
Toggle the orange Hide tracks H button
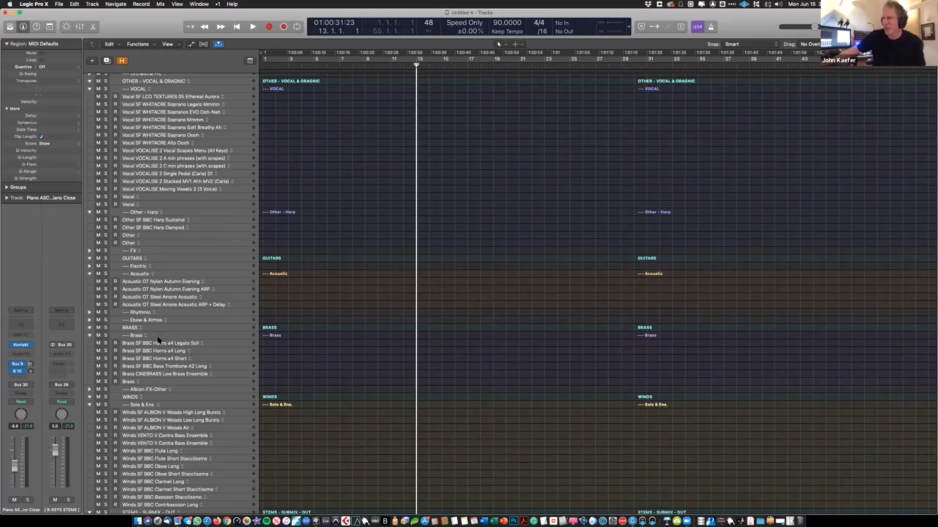pyautogui.click(x=122, y=60)
